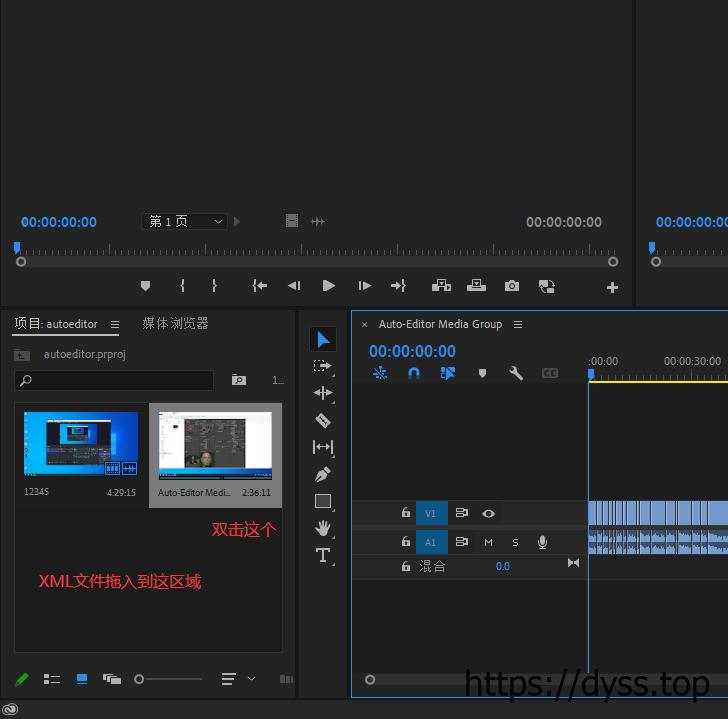The width and height of the screenshot is (728, 719).
Task: Select the Track Select Forward tool
Action: [322, 366]
